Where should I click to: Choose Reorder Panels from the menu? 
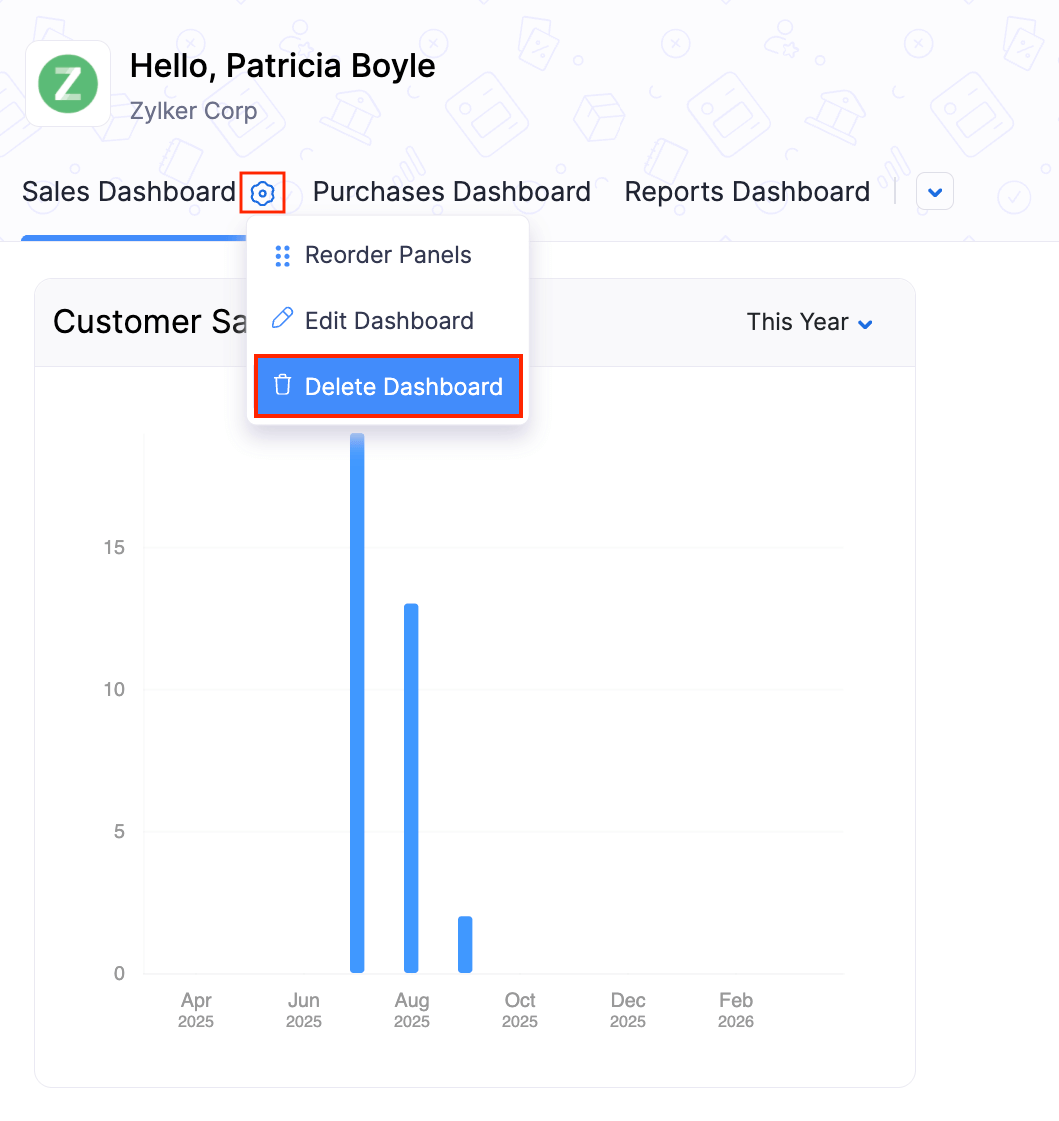coord(387,255)
